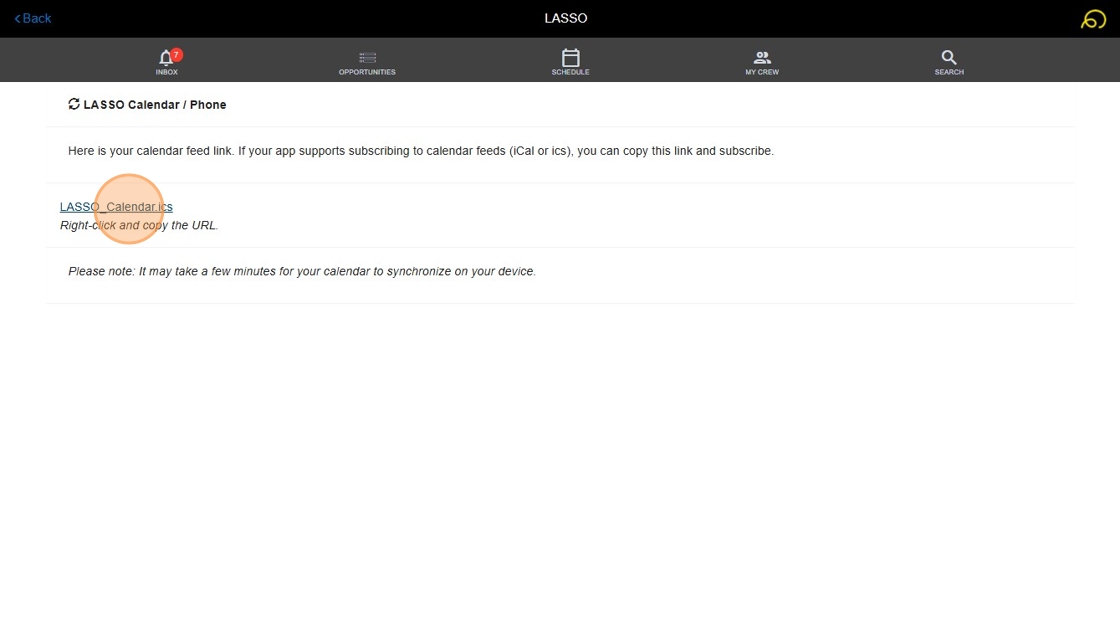This screenshot has width=1120, height=626.
Task: Click the LASSO Calendar / Phone heading
Action: (154, 104)
